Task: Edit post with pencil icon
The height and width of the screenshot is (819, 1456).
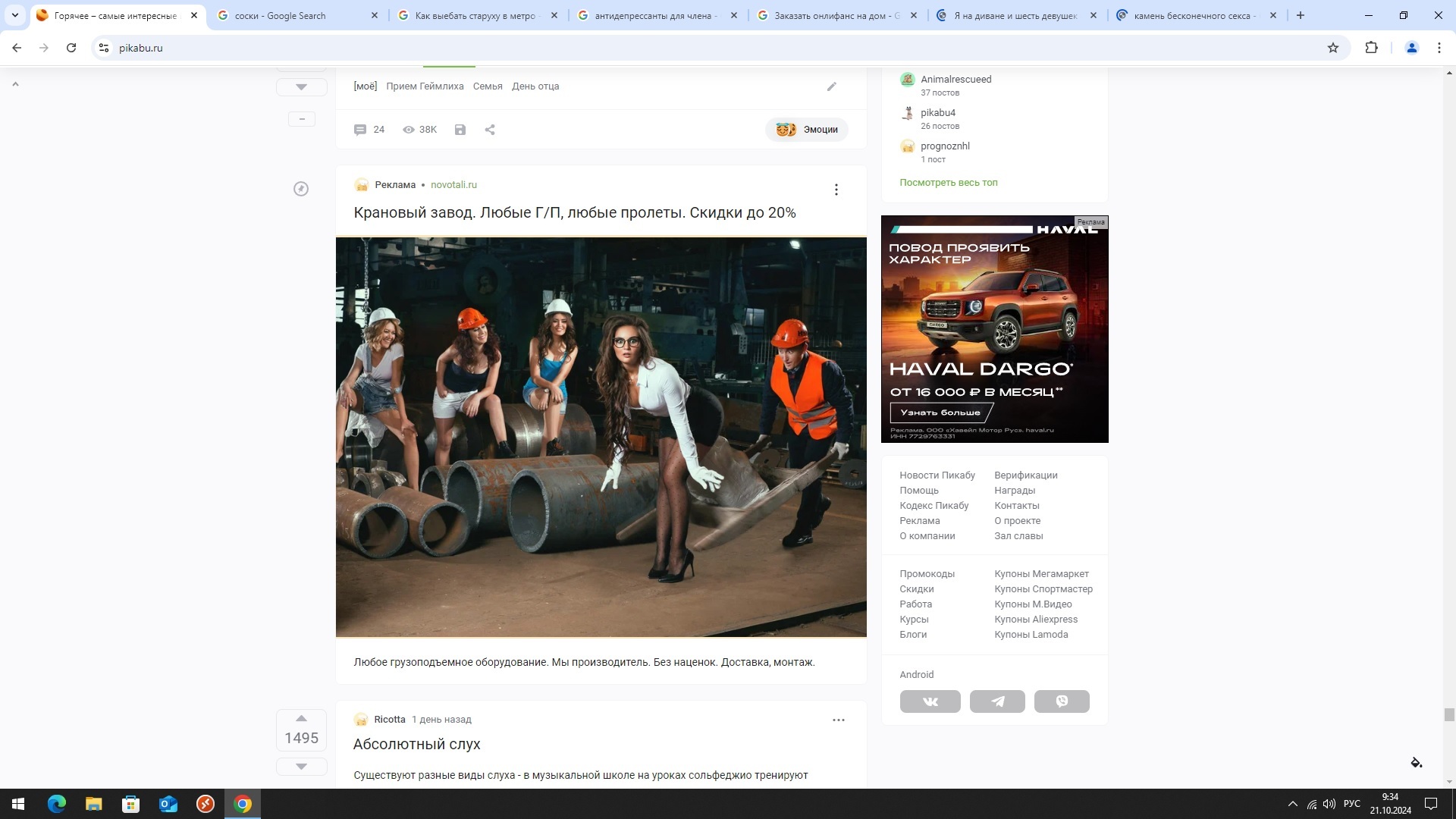Action: click(x=832, y=86)
